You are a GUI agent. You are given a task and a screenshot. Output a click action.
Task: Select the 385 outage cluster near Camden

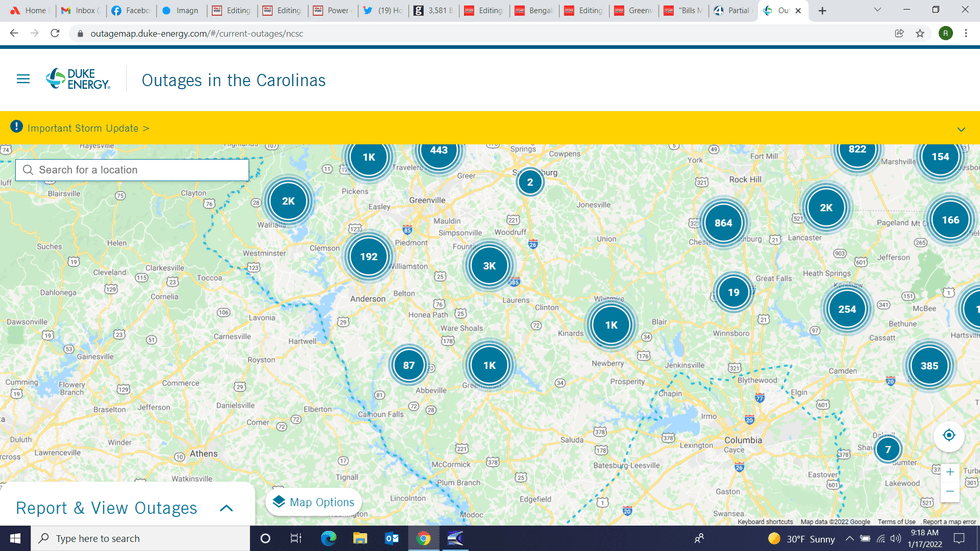point(929,365)
